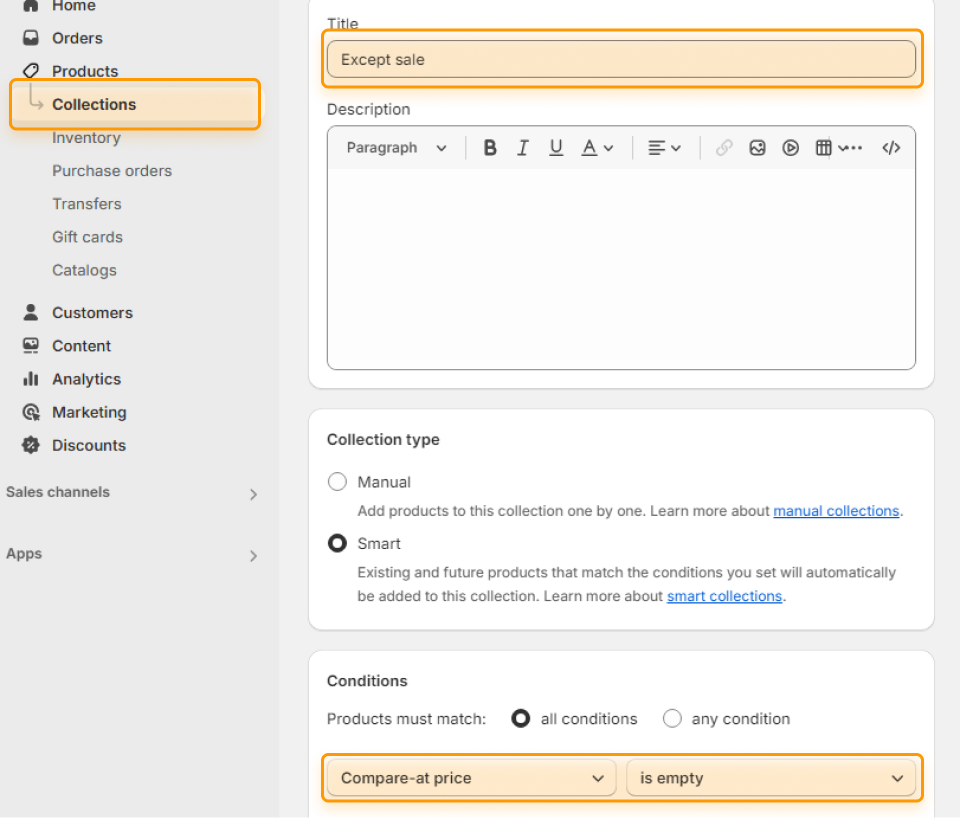Toggle italic formatting in description editor
Viewport: 960px width, 818px height.
(523, 148)
